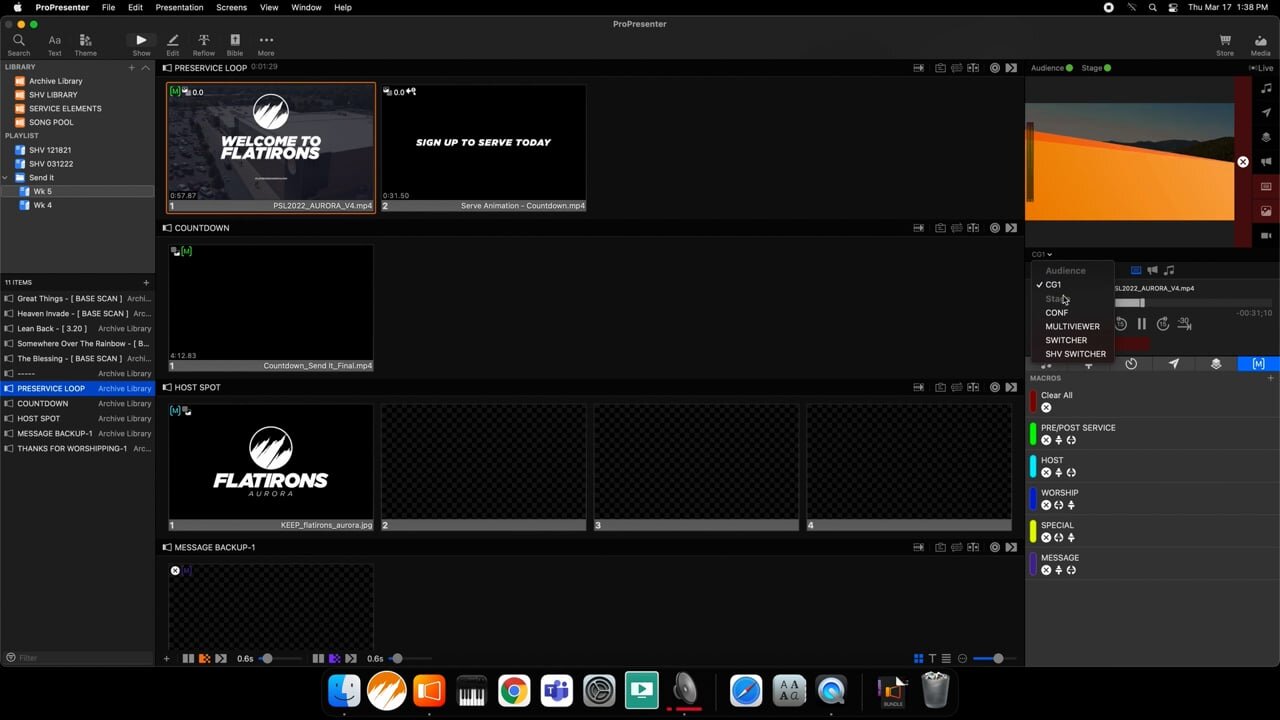Show the Props tab with layers icon
The image size is (1280, 720).
coord(1216,364)
